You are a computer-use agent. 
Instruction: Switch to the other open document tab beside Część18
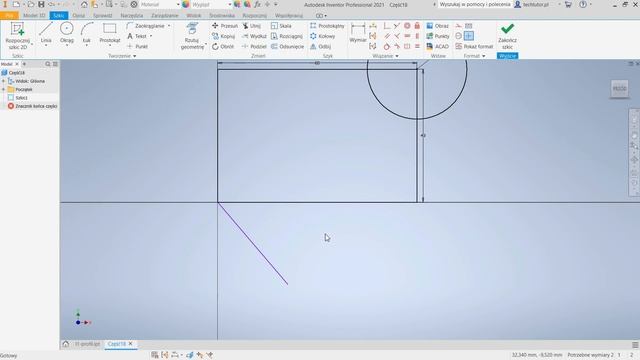tap(87, 344)
